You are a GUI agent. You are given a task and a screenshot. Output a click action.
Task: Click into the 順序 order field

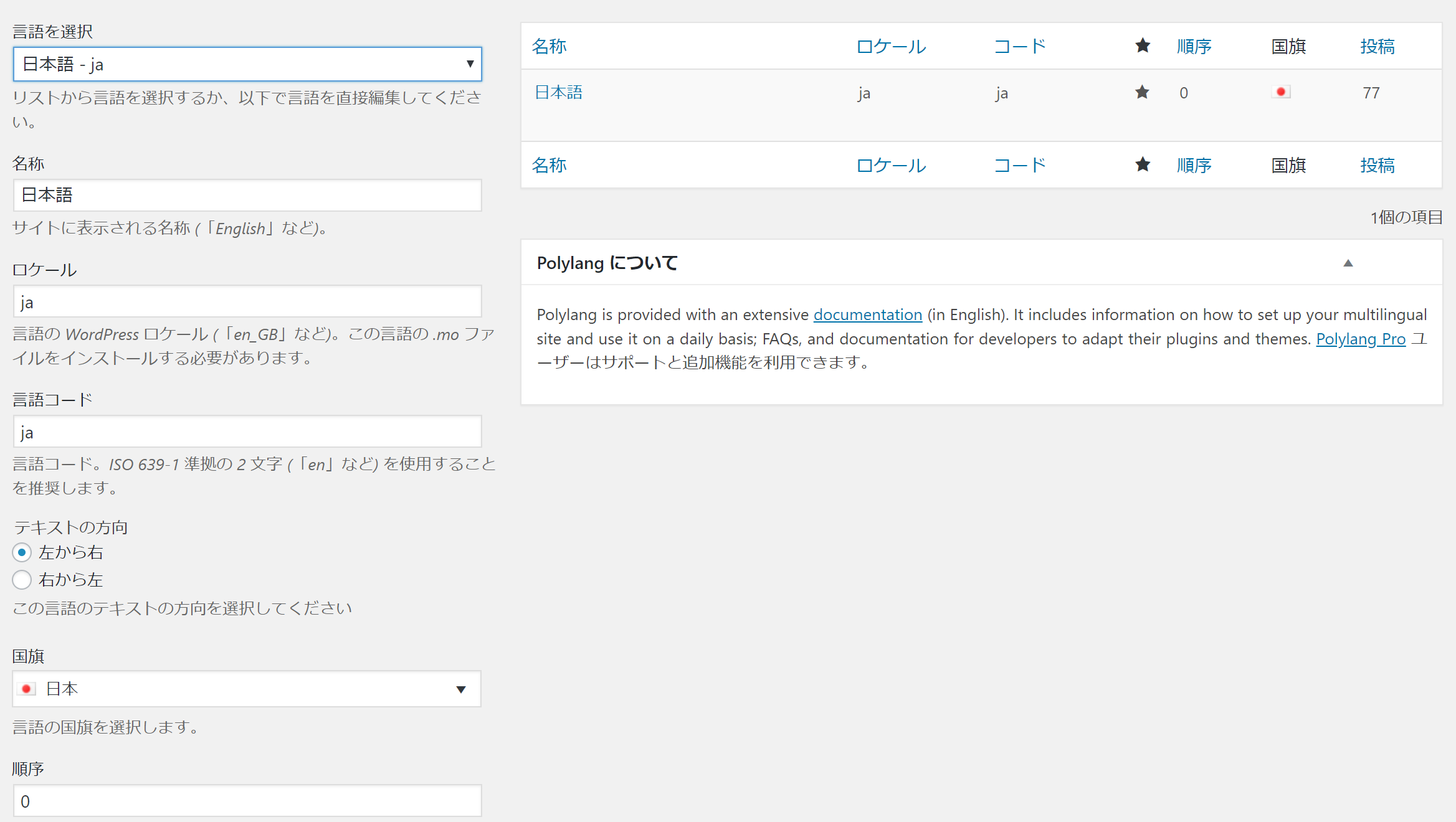coord(247,801)
